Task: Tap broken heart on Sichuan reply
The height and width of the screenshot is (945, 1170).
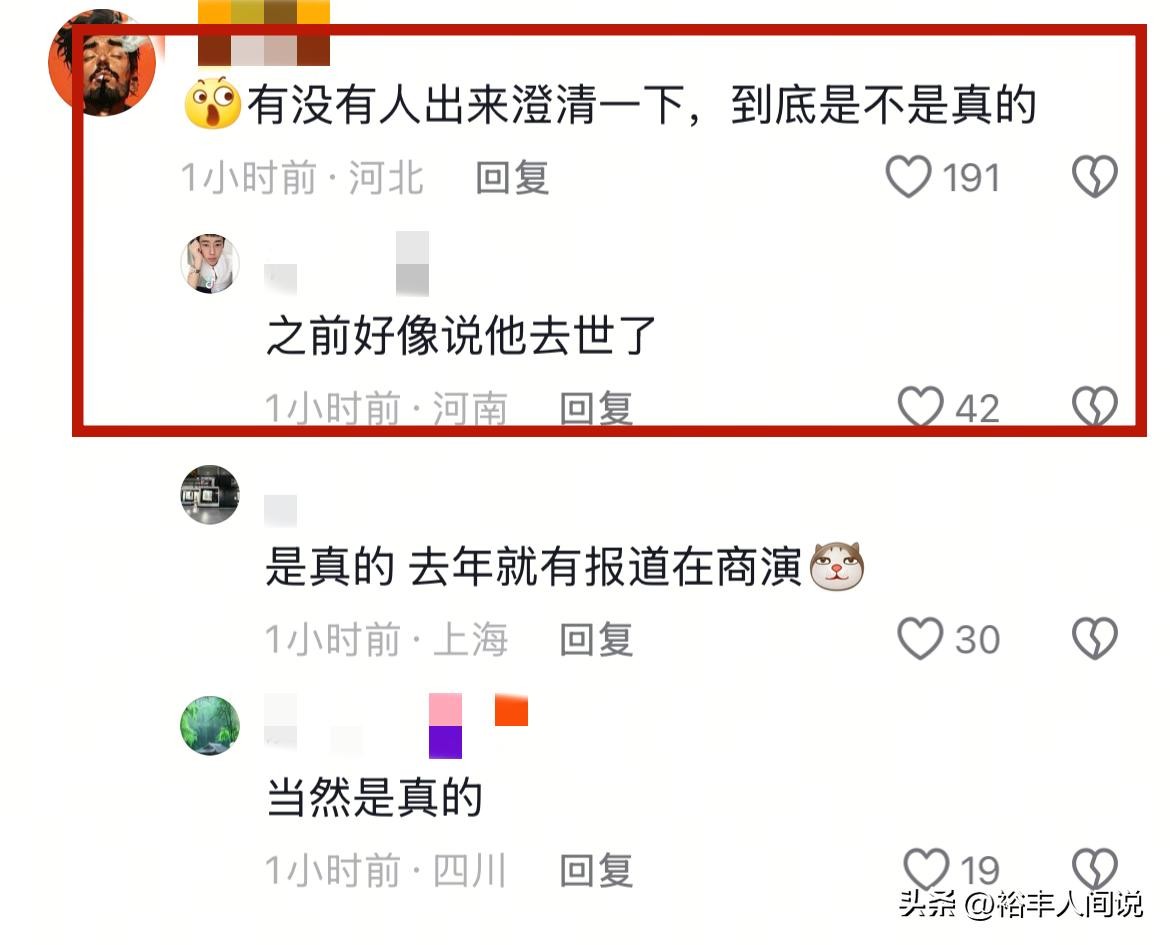Action: coord(1095,869)
